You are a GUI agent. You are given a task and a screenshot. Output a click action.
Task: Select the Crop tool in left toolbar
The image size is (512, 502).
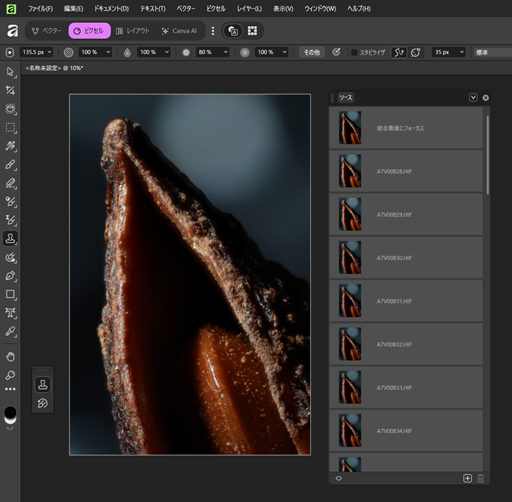(10, 90)
